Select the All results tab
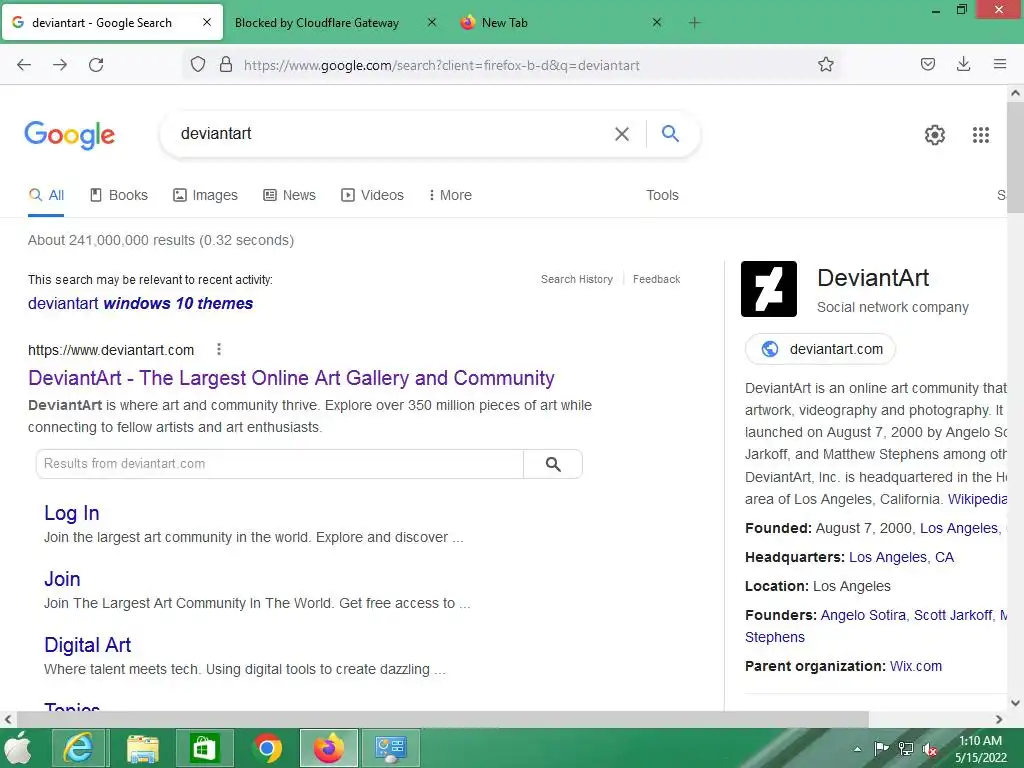This screenshot has width=1024, height=768. (x=46, y=195)
